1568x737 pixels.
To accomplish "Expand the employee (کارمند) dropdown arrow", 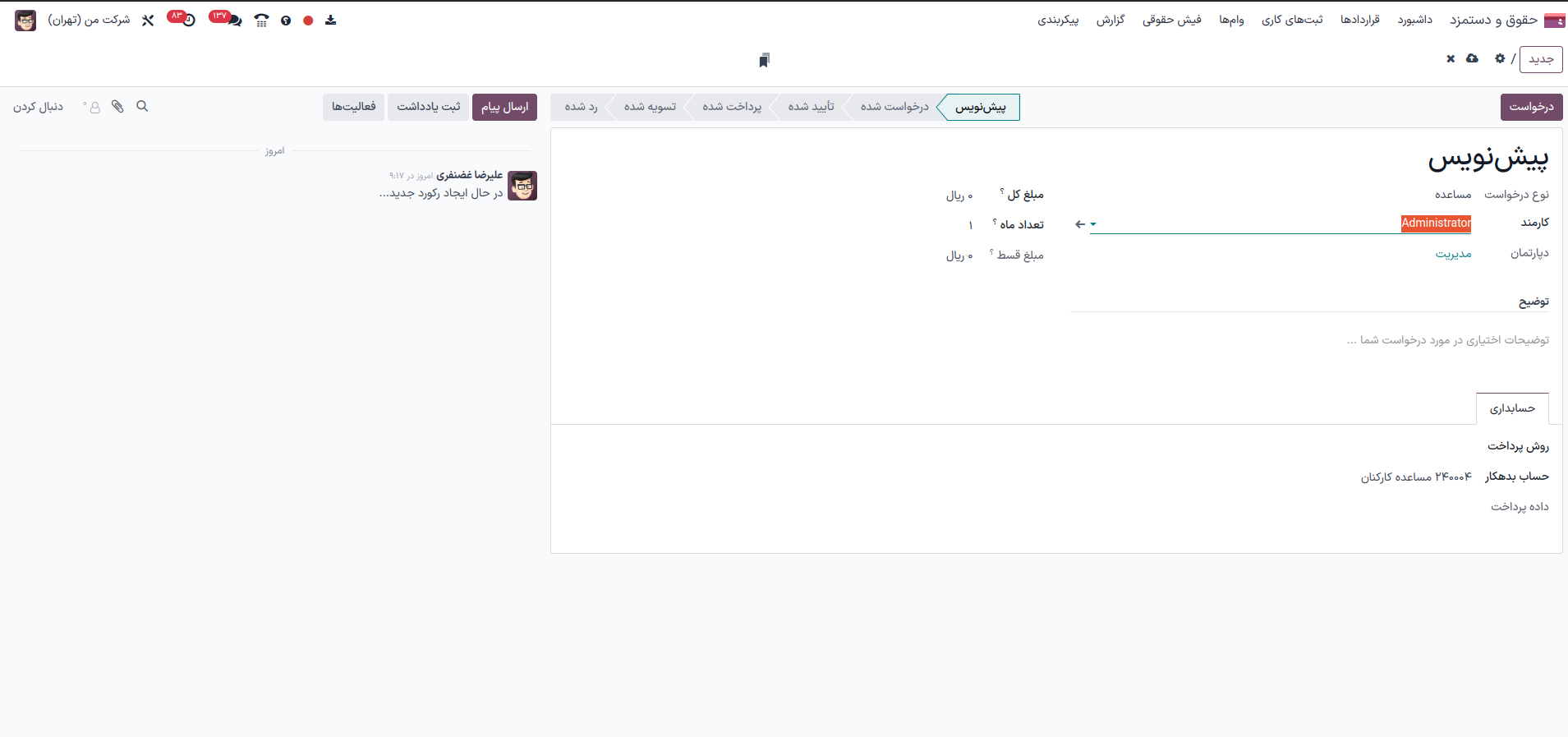I will (x=1093, y=224).
